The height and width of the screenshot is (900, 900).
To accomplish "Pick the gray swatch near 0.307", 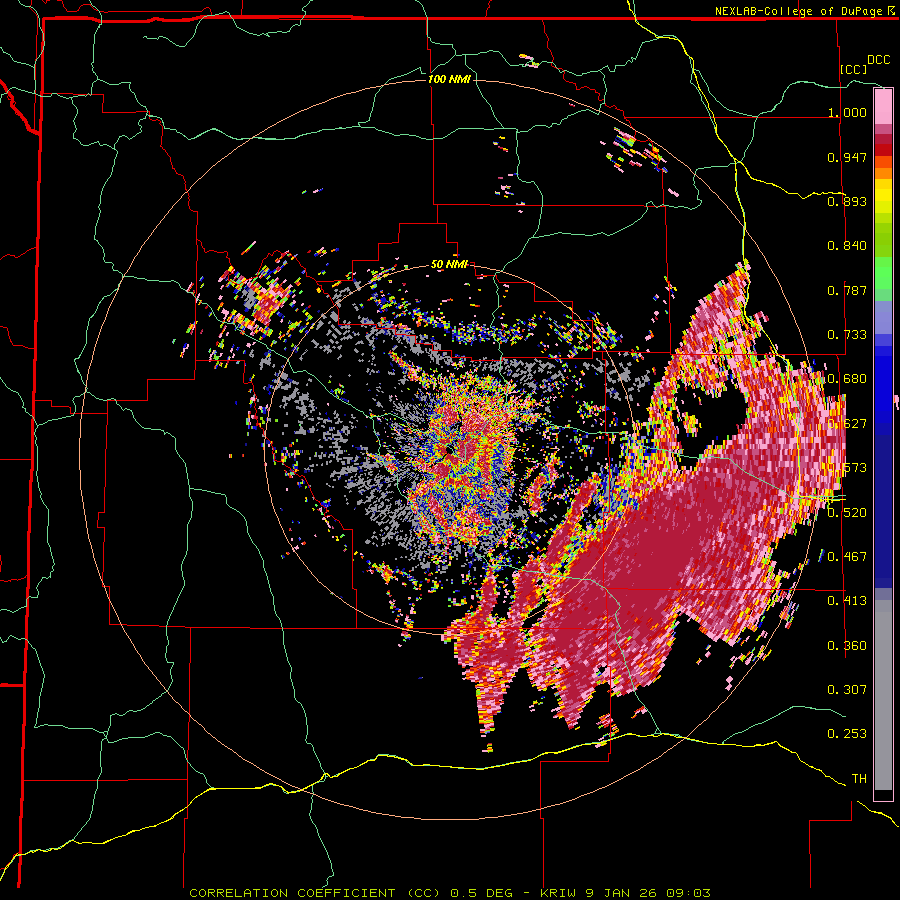I will tap(883, 695).
